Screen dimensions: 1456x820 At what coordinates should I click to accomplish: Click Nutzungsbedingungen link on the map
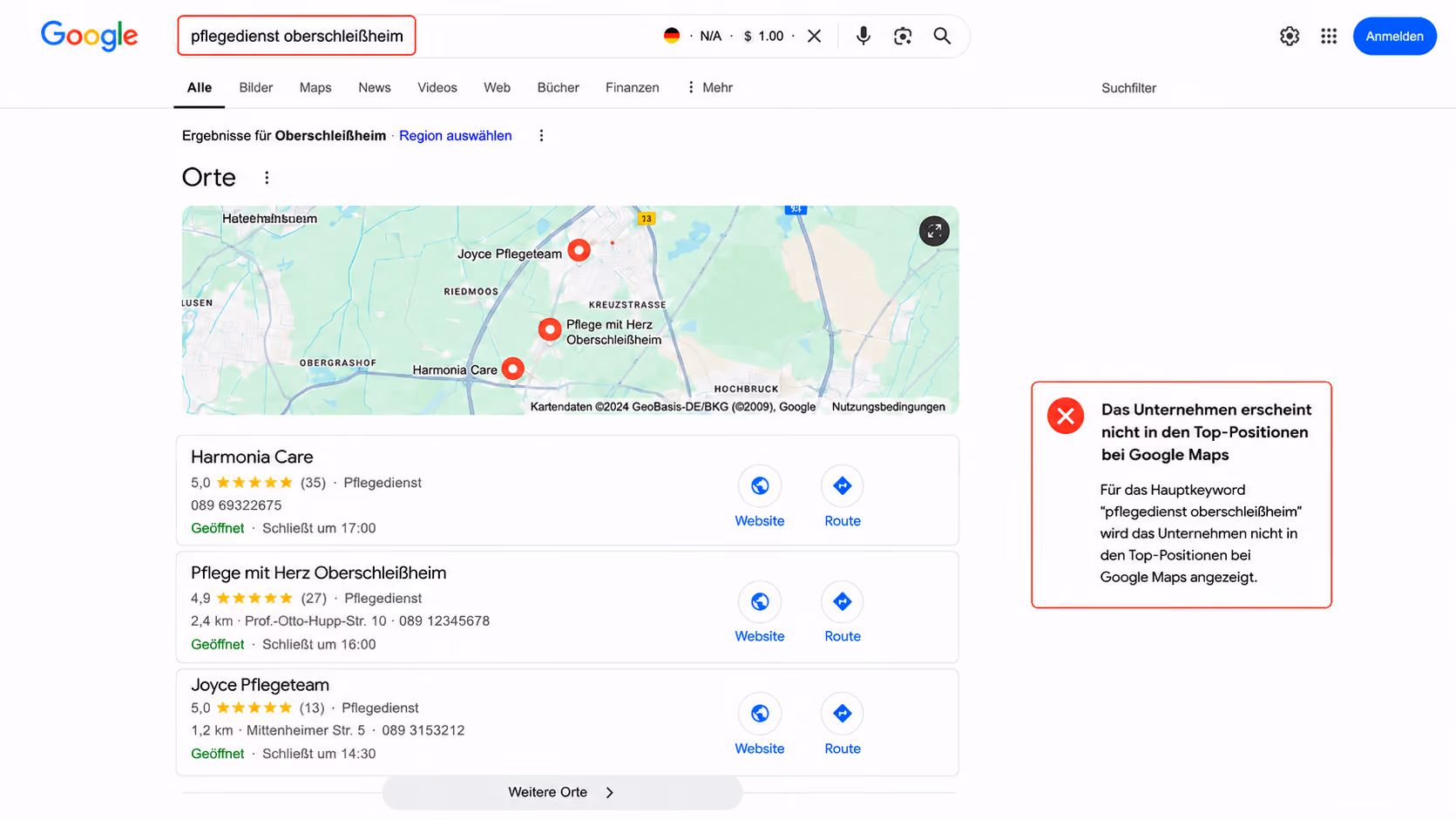[x=889, y=407]
